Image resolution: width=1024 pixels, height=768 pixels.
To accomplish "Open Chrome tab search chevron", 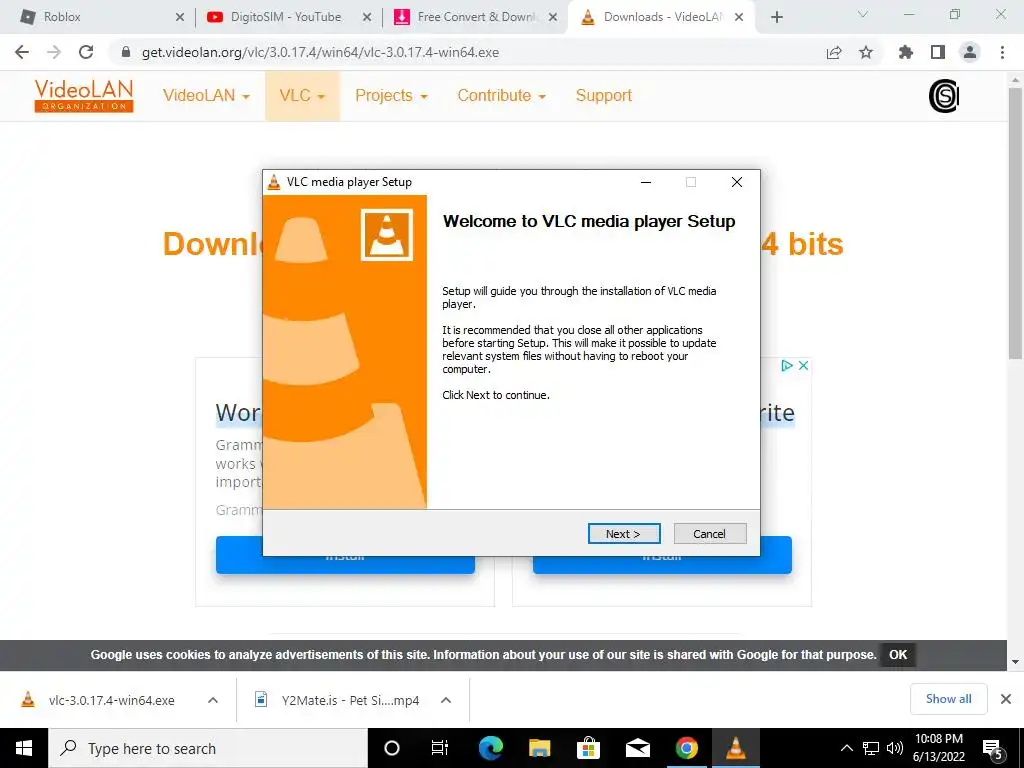I will [x=863, y=14].
